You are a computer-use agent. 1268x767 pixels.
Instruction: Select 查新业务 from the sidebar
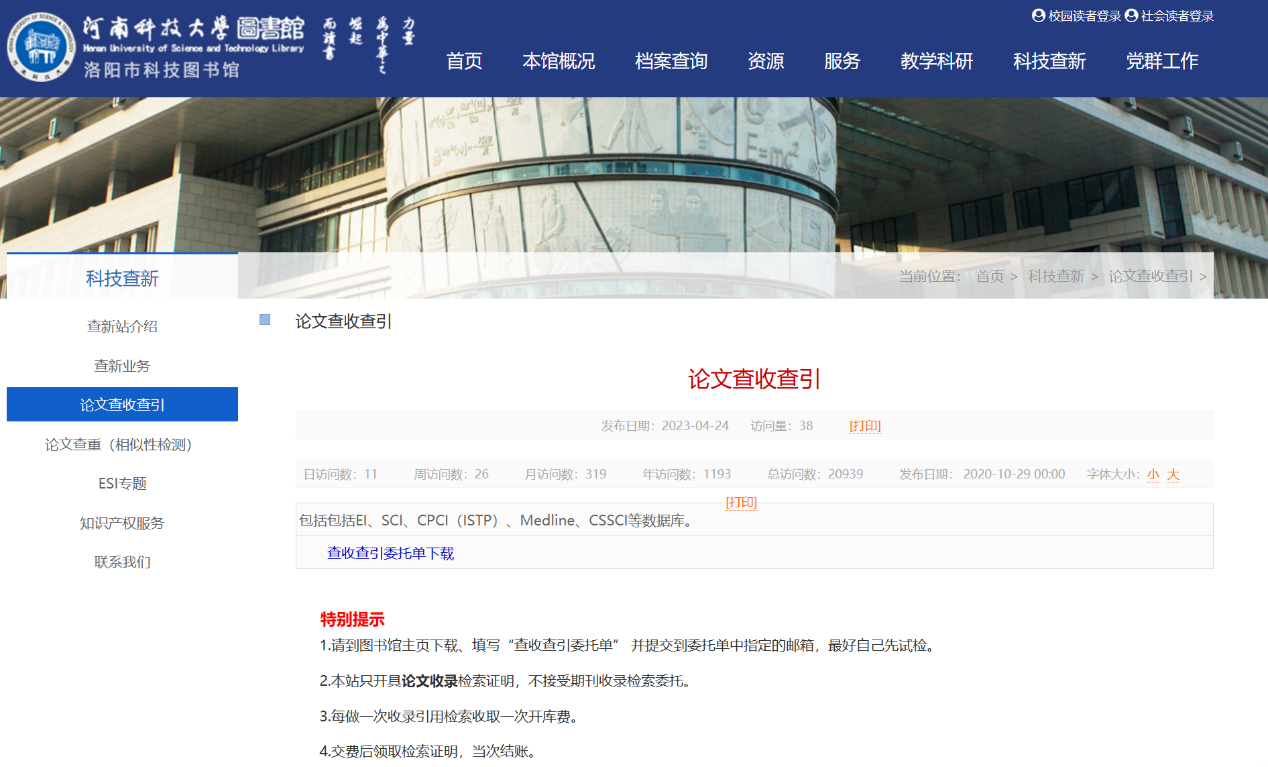[122, 366]
